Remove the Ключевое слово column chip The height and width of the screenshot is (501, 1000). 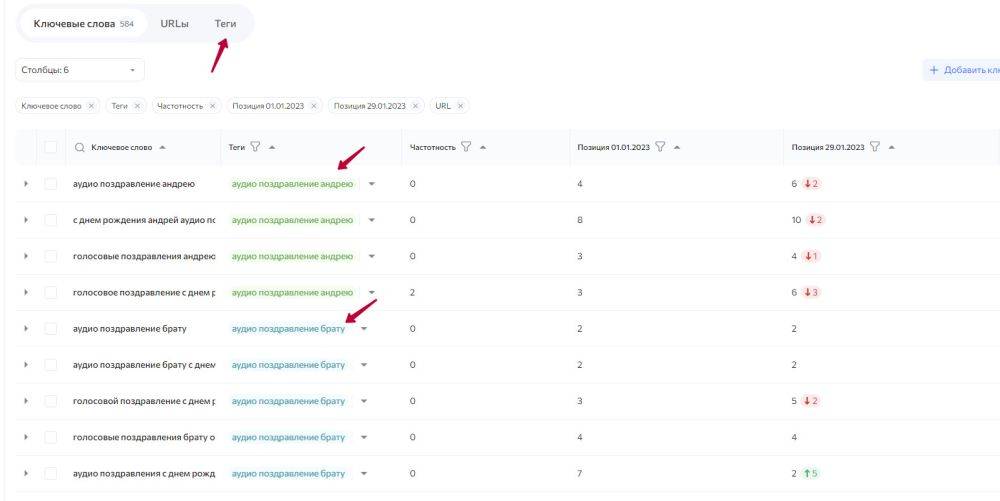pos(91,106)
